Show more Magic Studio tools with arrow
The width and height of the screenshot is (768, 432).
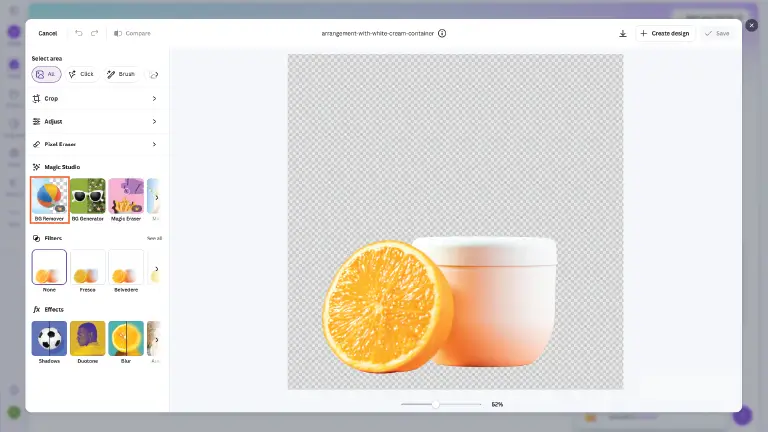point(157,198)
